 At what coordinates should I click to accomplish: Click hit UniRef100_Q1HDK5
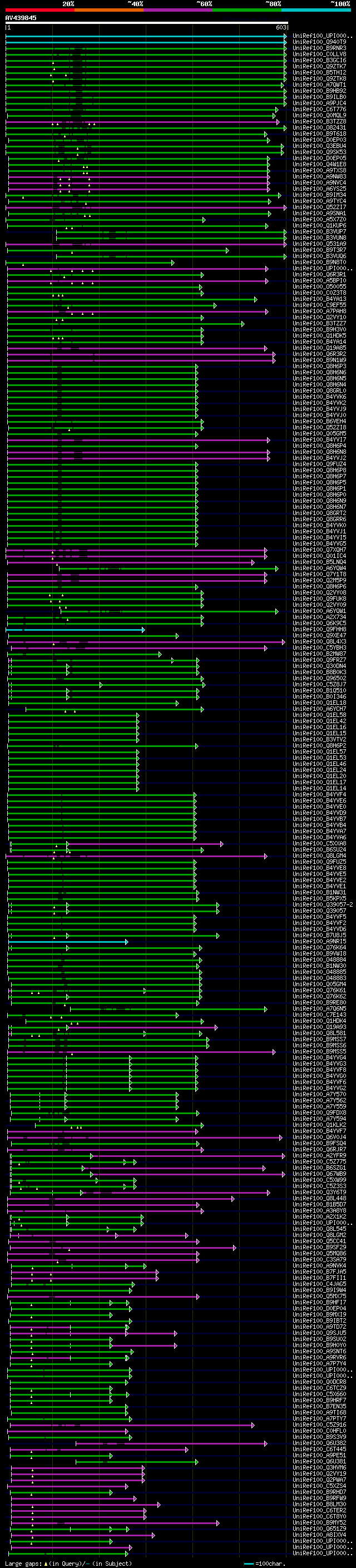point(319,335)
